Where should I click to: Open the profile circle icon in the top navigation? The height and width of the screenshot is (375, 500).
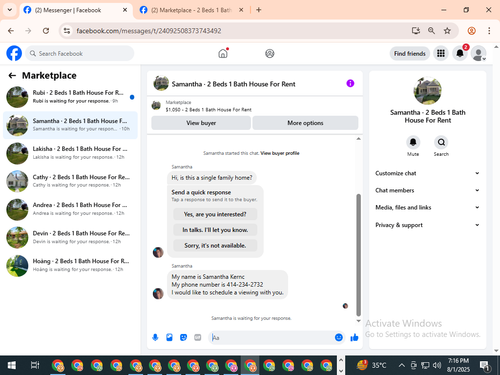tap(270, 53)
